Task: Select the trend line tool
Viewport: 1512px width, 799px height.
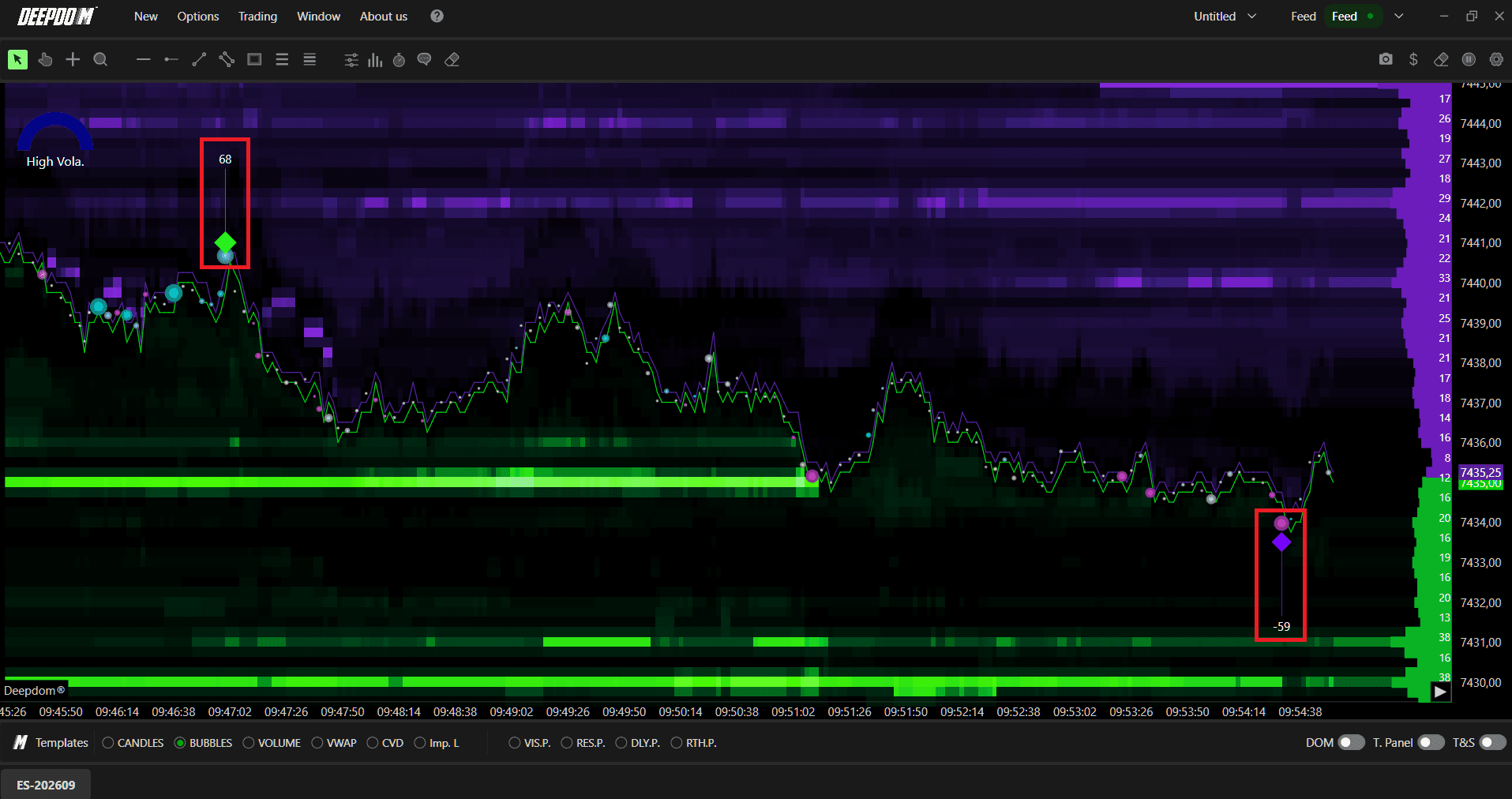Action: (199, 59)
